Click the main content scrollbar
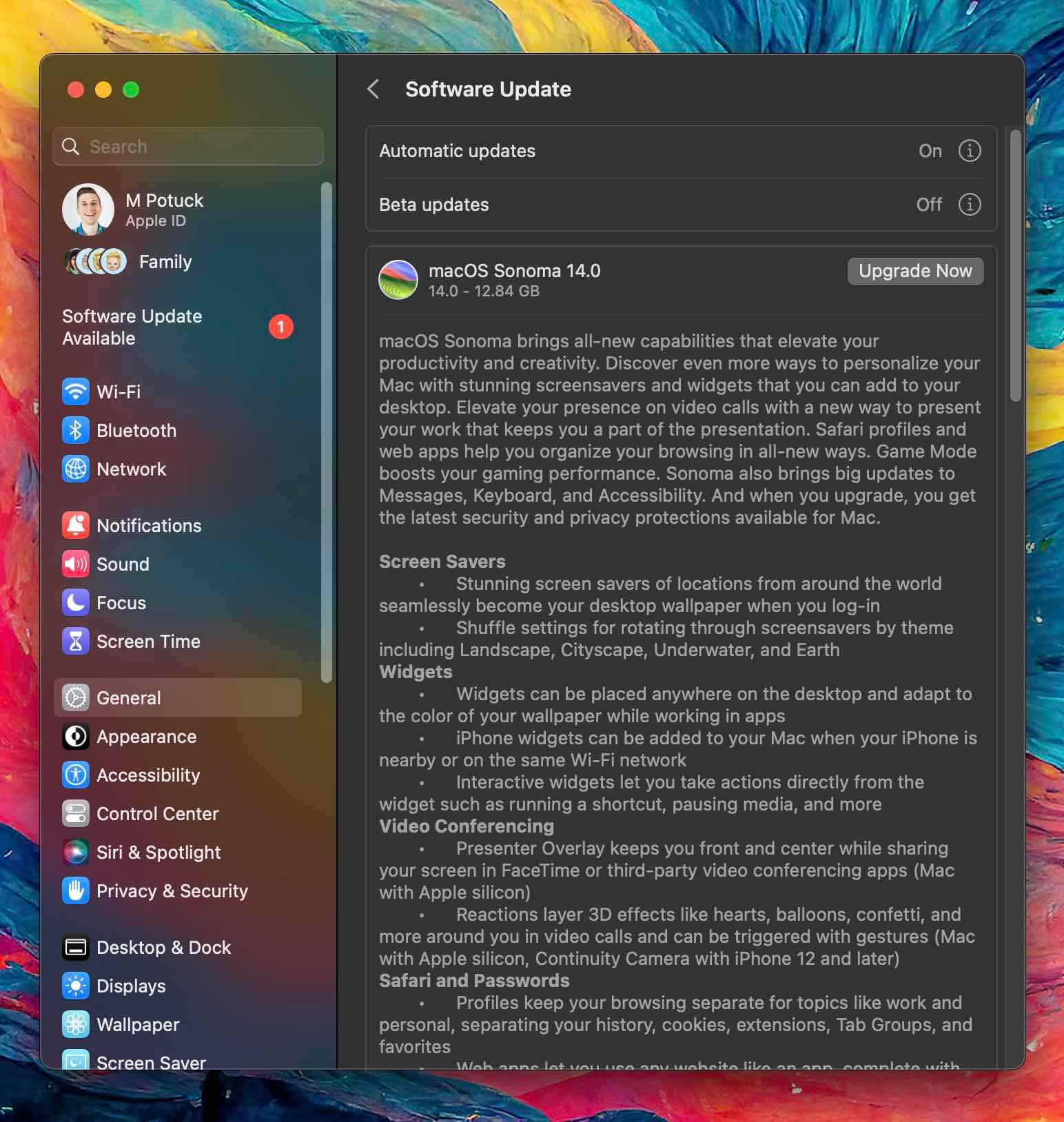This screenshot has width=1064, height=1122. click(x=1015, y=265)
